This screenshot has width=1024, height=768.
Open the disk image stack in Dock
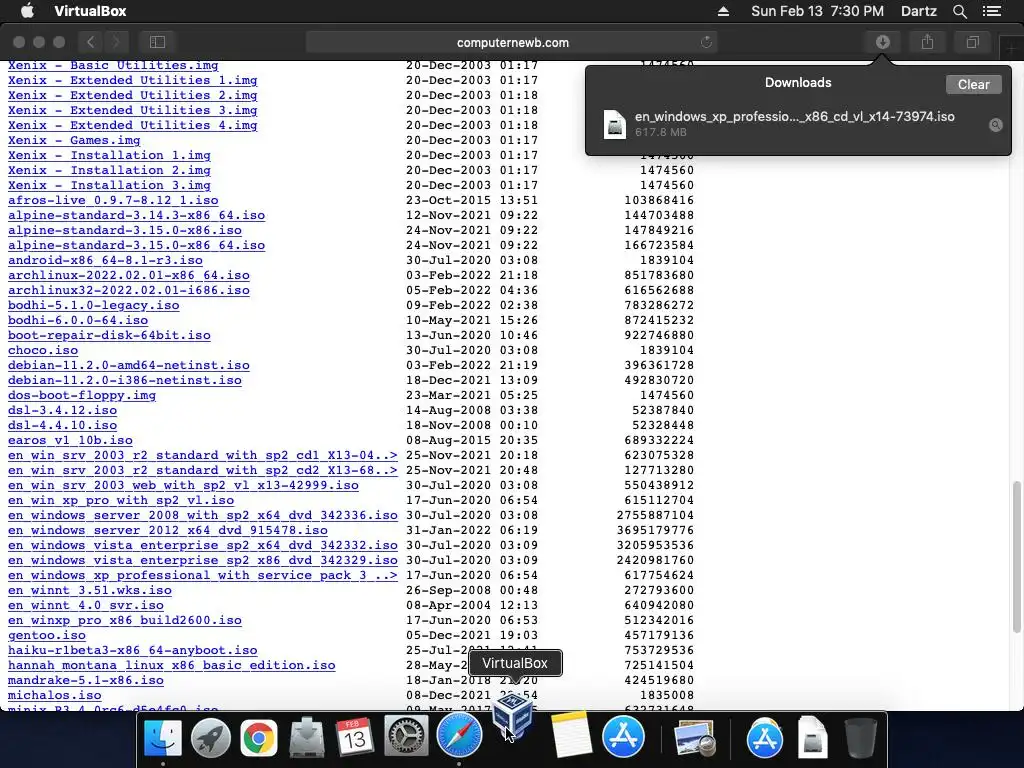coord(812,738)
